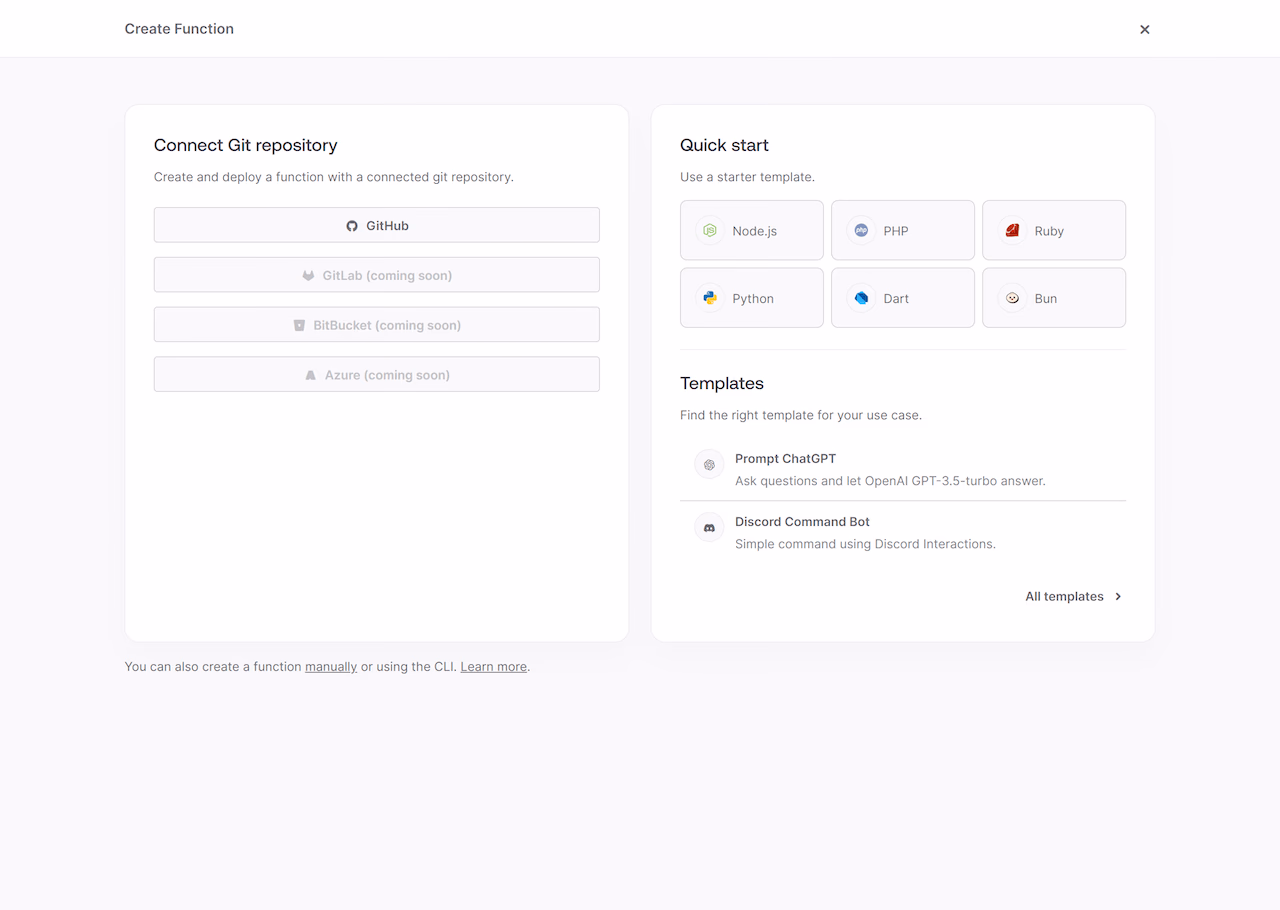Connect with the GitHub button

[377, 225]
